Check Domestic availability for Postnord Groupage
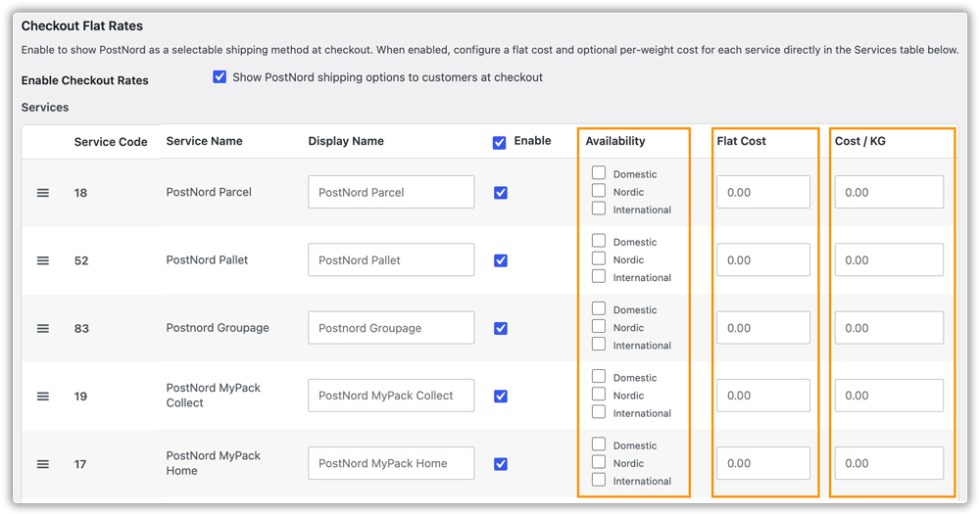980x514 pixels. click(599, 308)
